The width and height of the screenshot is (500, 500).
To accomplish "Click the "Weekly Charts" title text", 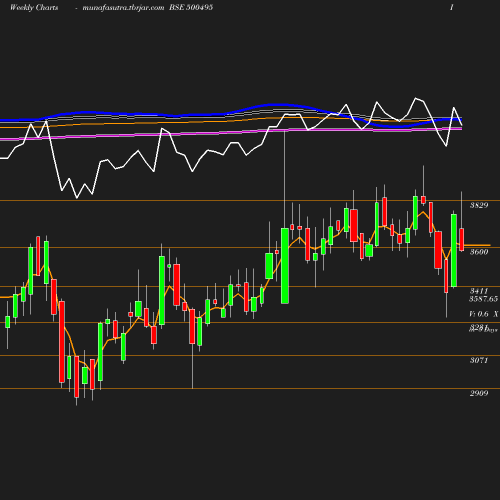I will click(x=34, y=8).
